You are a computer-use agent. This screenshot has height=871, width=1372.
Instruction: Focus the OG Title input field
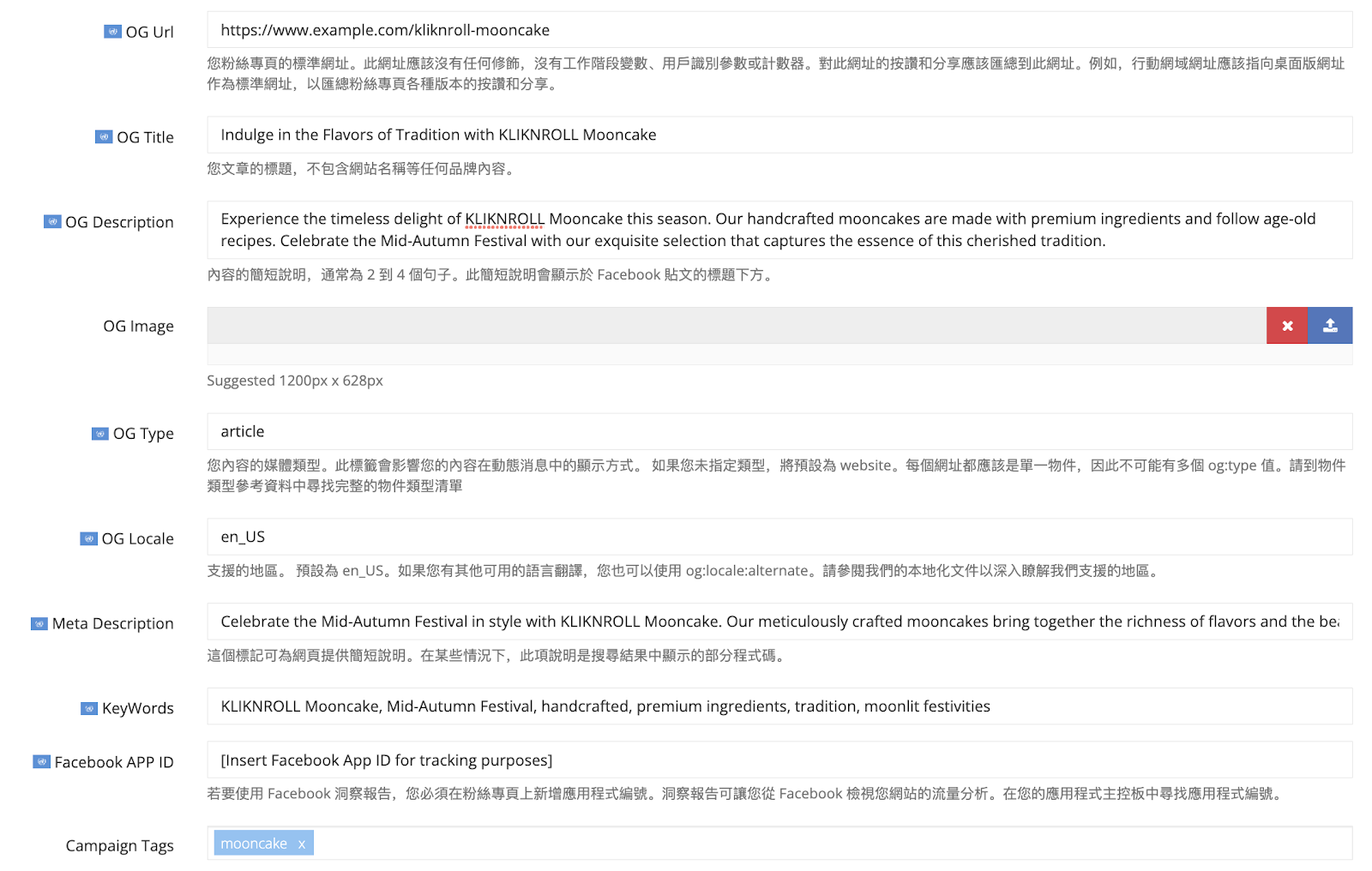click(x=779, y=135)
